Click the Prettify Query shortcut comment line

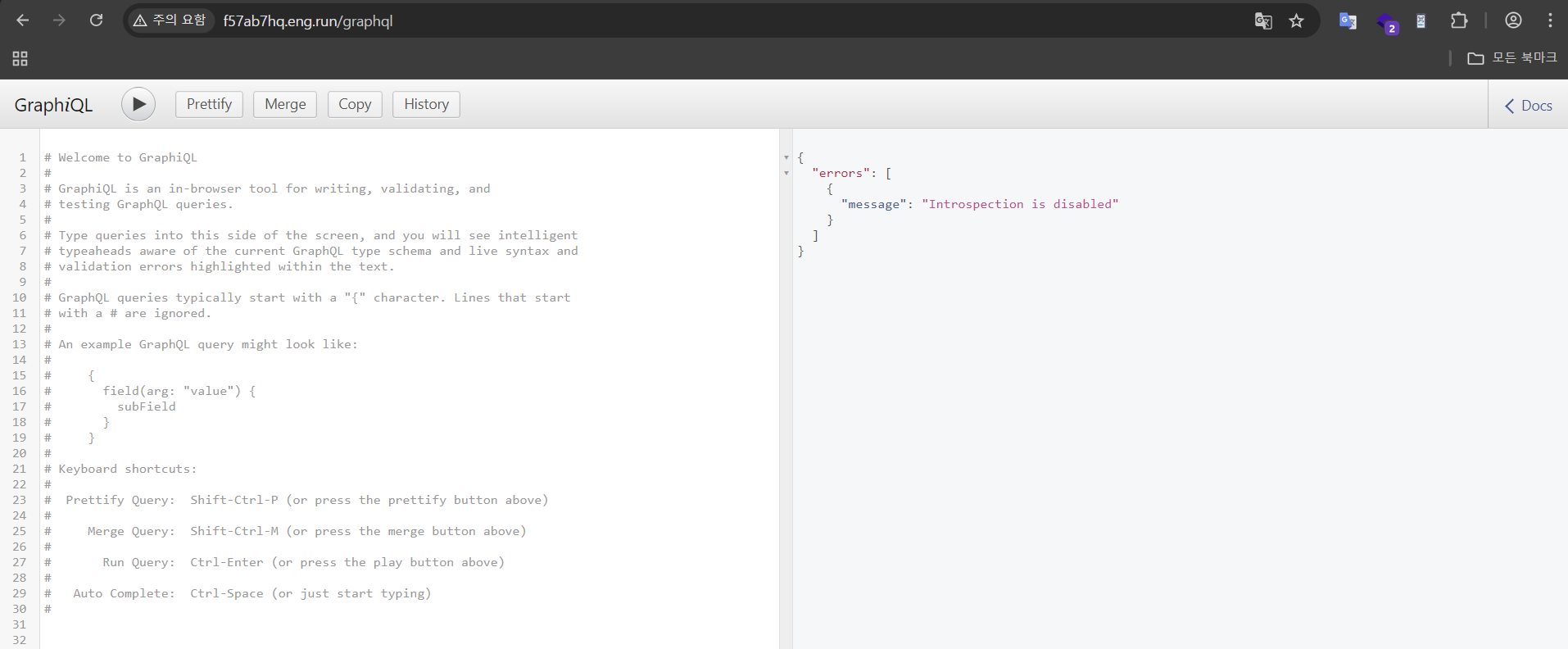(x=297, y=500)
